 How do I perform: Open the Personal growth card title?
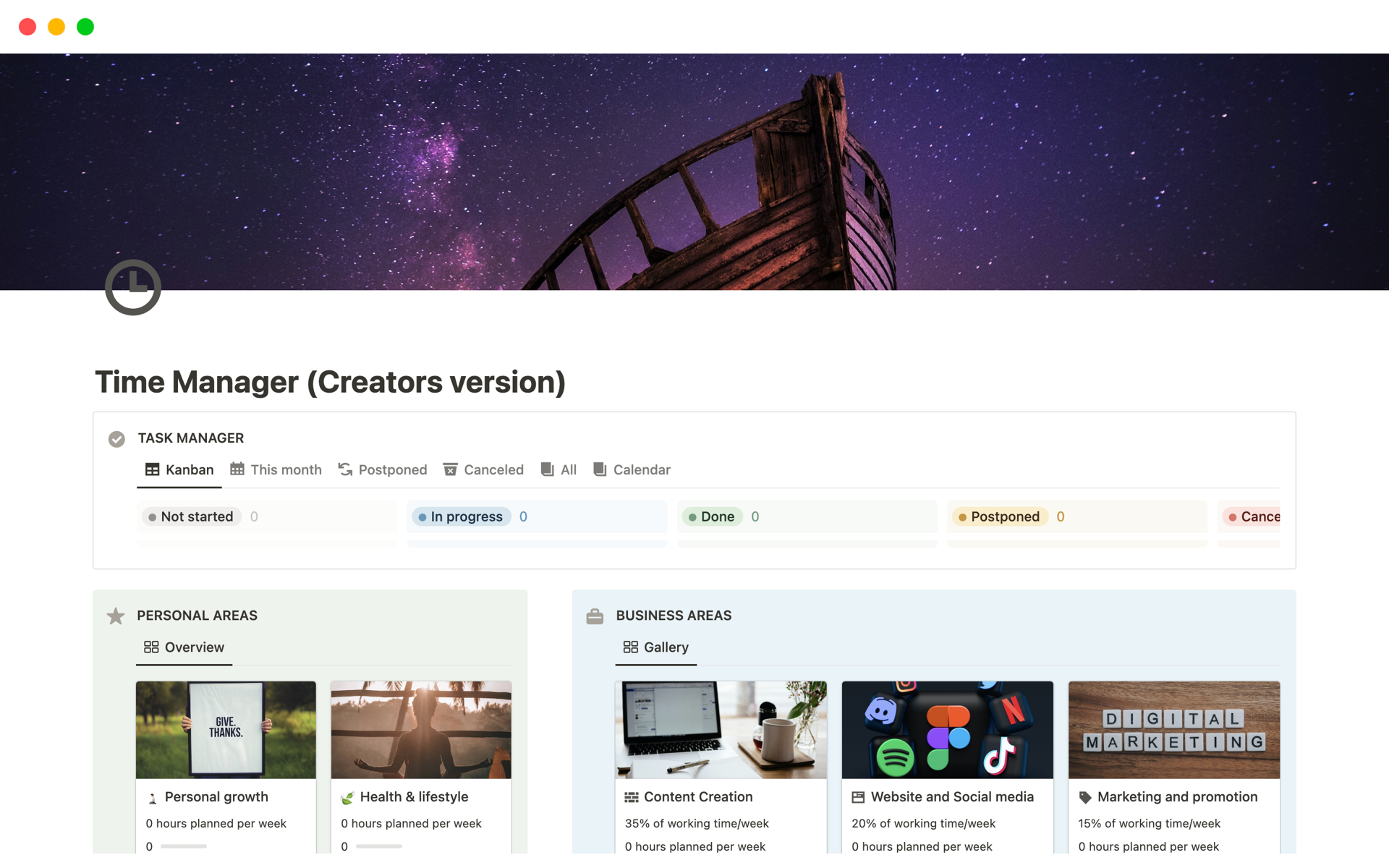coord(216,796)
